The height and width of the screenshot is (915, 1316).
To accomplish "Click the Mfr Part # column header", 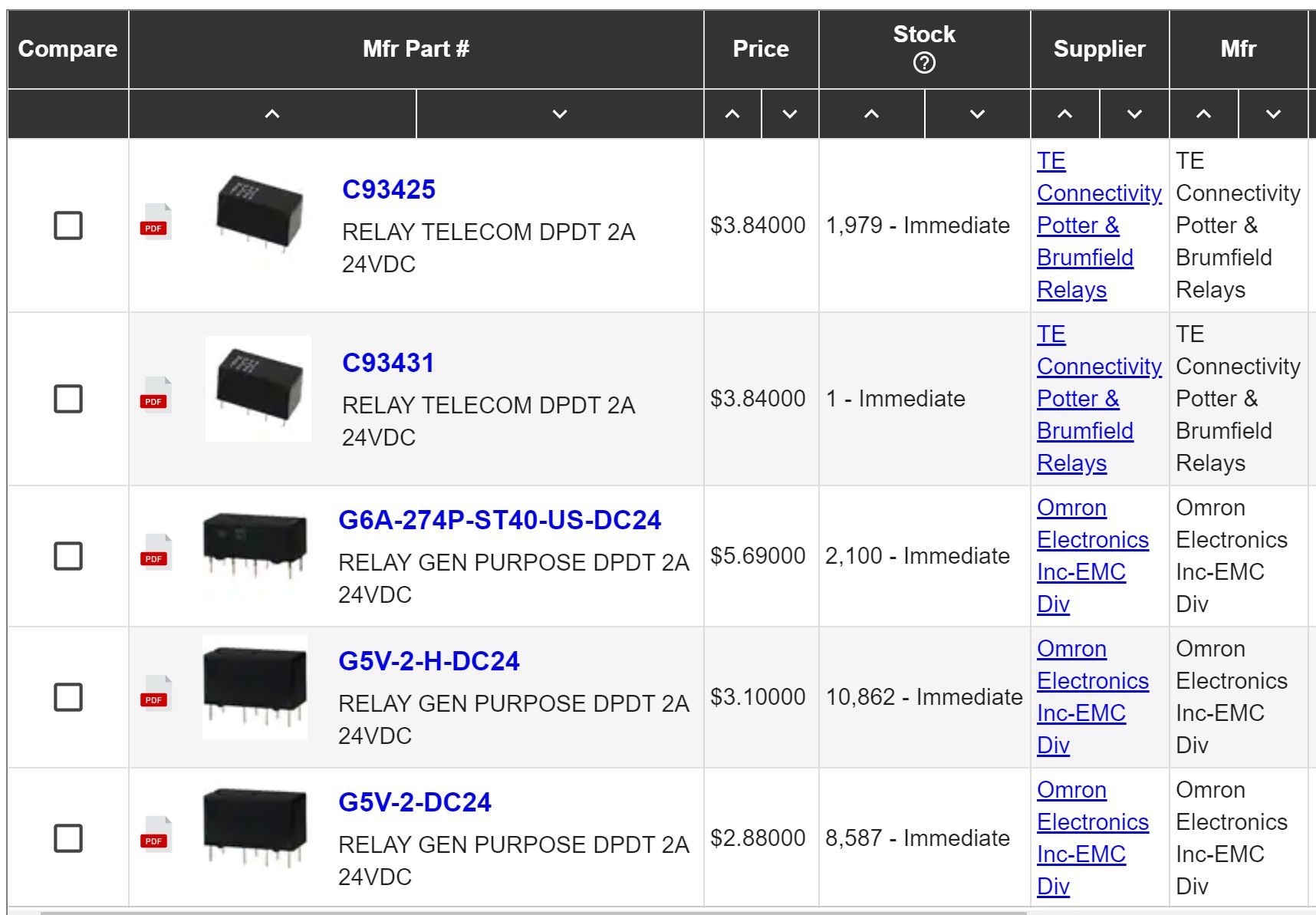I will tap(416, 49).
